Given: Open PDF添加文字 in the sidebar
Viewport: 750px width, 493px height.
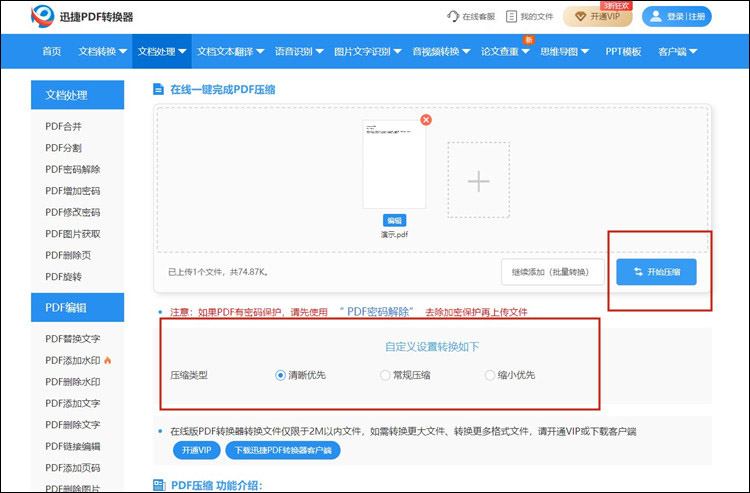Looking at the screenshot, I should click(73, 404).
